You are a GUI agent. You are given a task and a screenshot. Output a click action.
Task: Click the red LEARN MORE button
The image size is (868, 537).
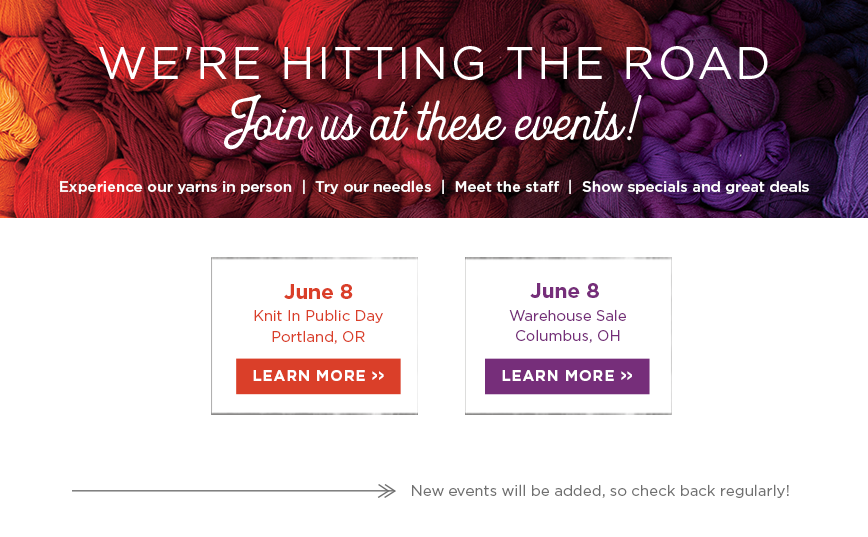[x=318, y=376]
